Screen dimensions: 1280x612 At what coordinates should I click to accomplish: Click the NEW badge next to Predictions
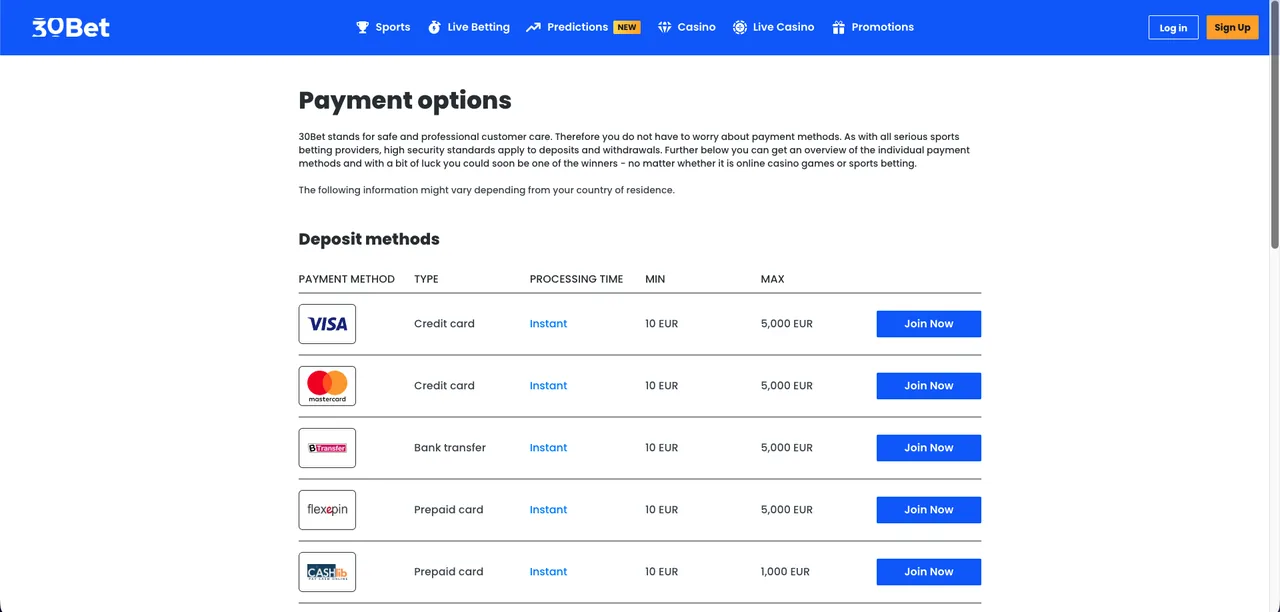(627, 27)
